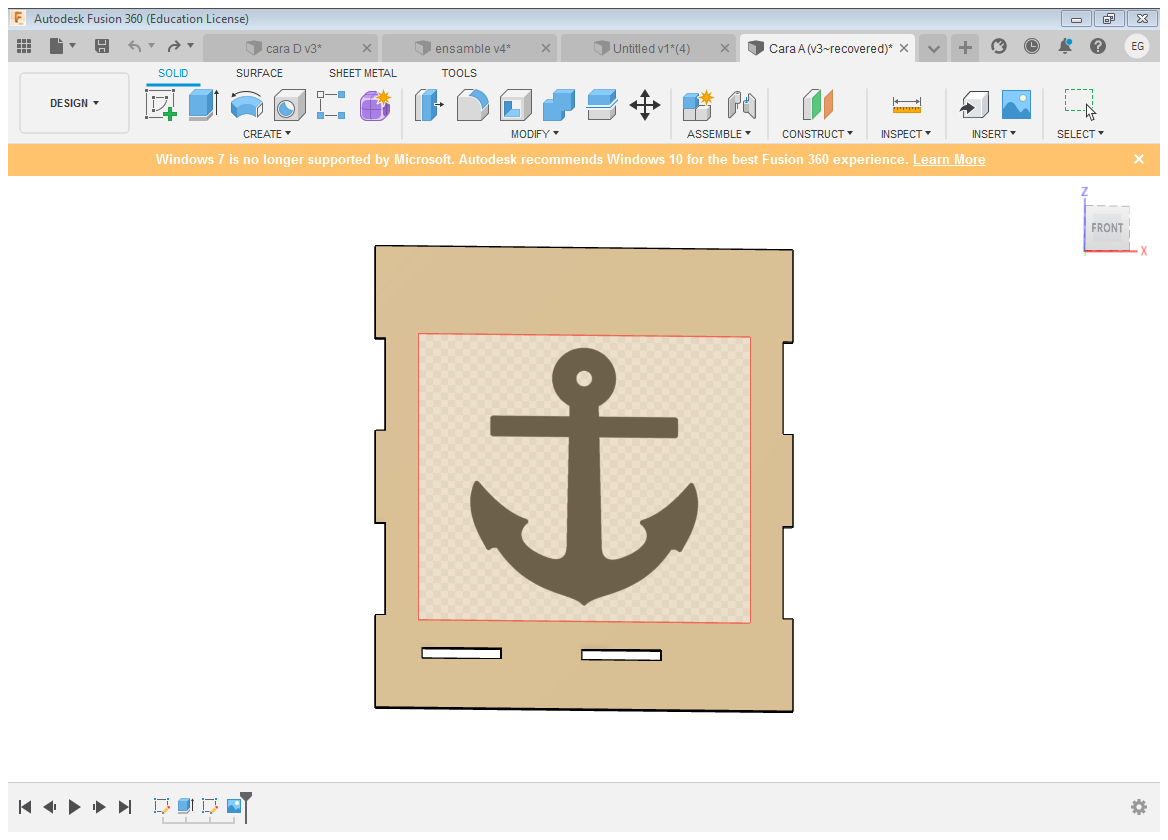
Task: Close the Cara A (v3~recovered) tab
Action: pos(904,48)
